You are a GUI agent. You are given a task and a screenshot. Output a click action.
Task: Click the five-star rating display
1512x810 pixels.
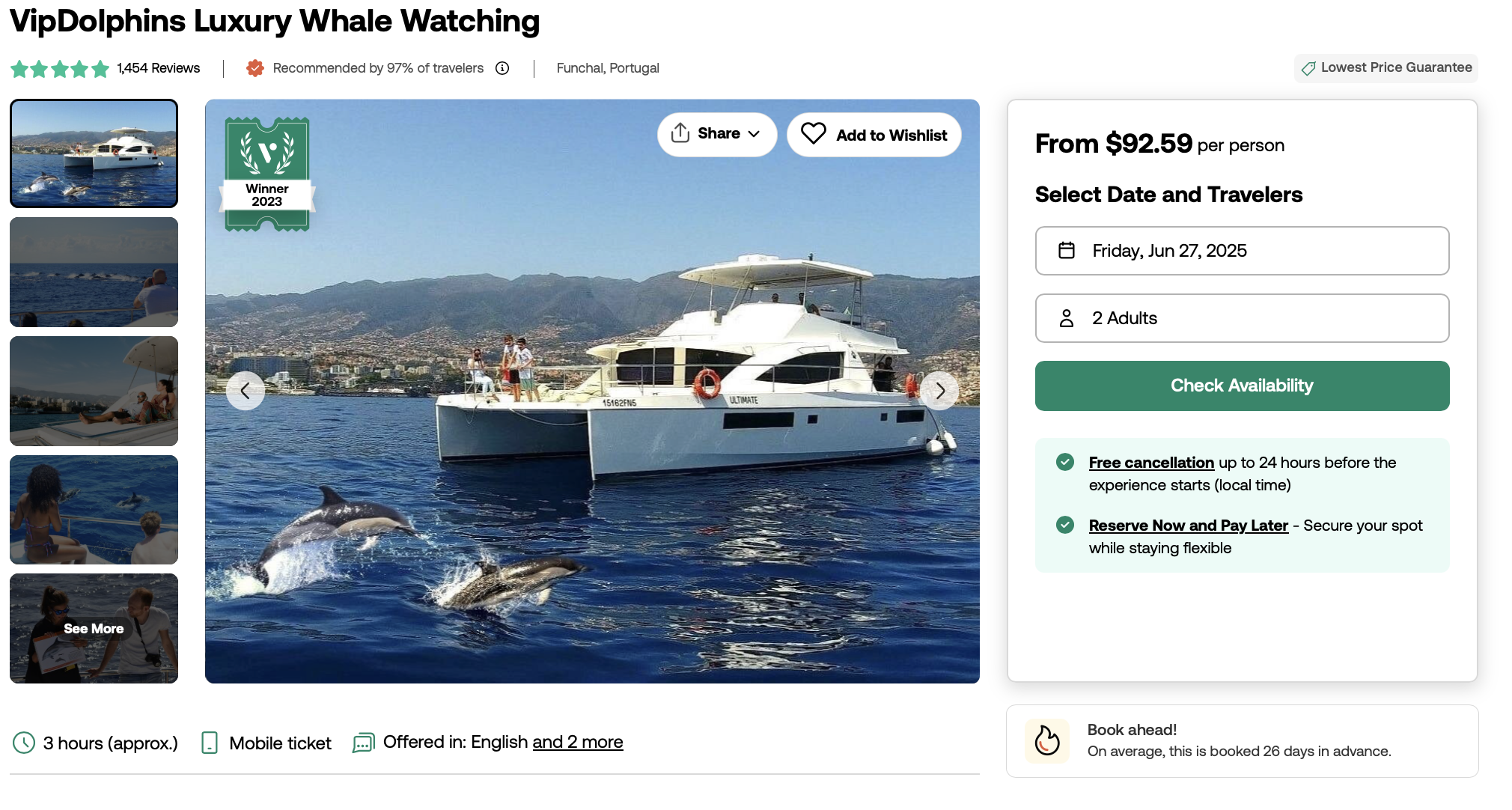point(60,69)
